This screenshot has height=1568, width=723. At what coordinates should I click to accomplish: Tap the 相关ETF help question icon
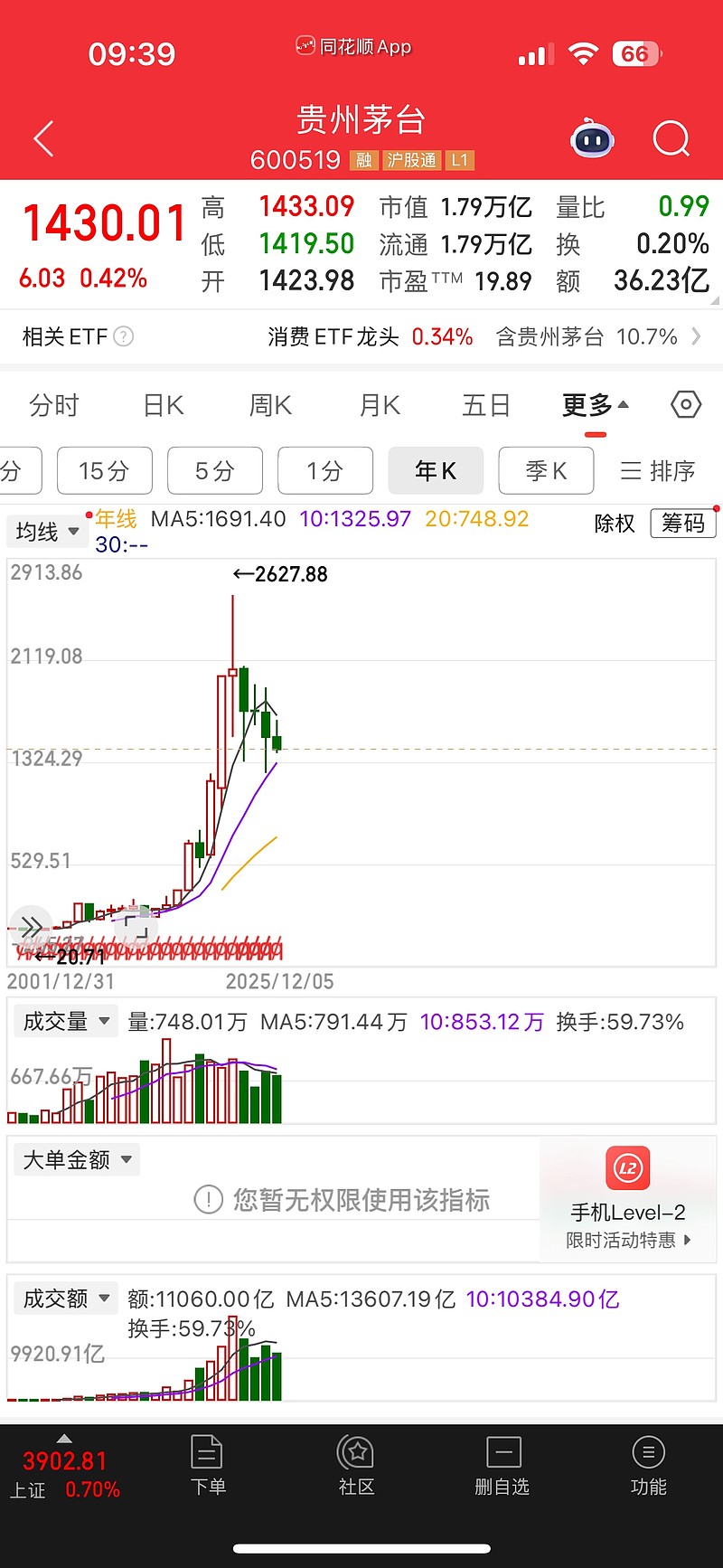(x=124, y=337)
